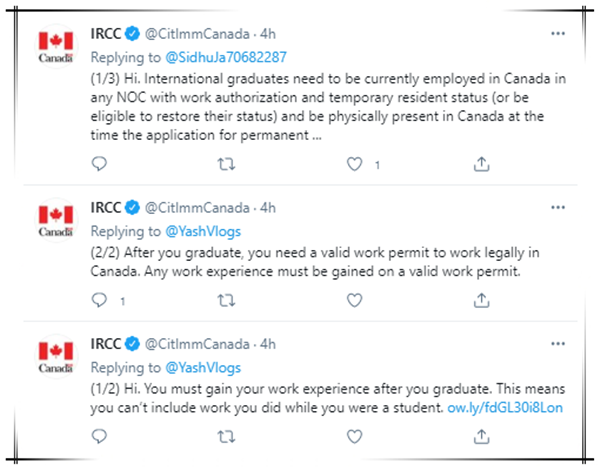Like the (2/2) valid work permit tweet
This screenshot has width=600, height=470.
coord(354,300)
